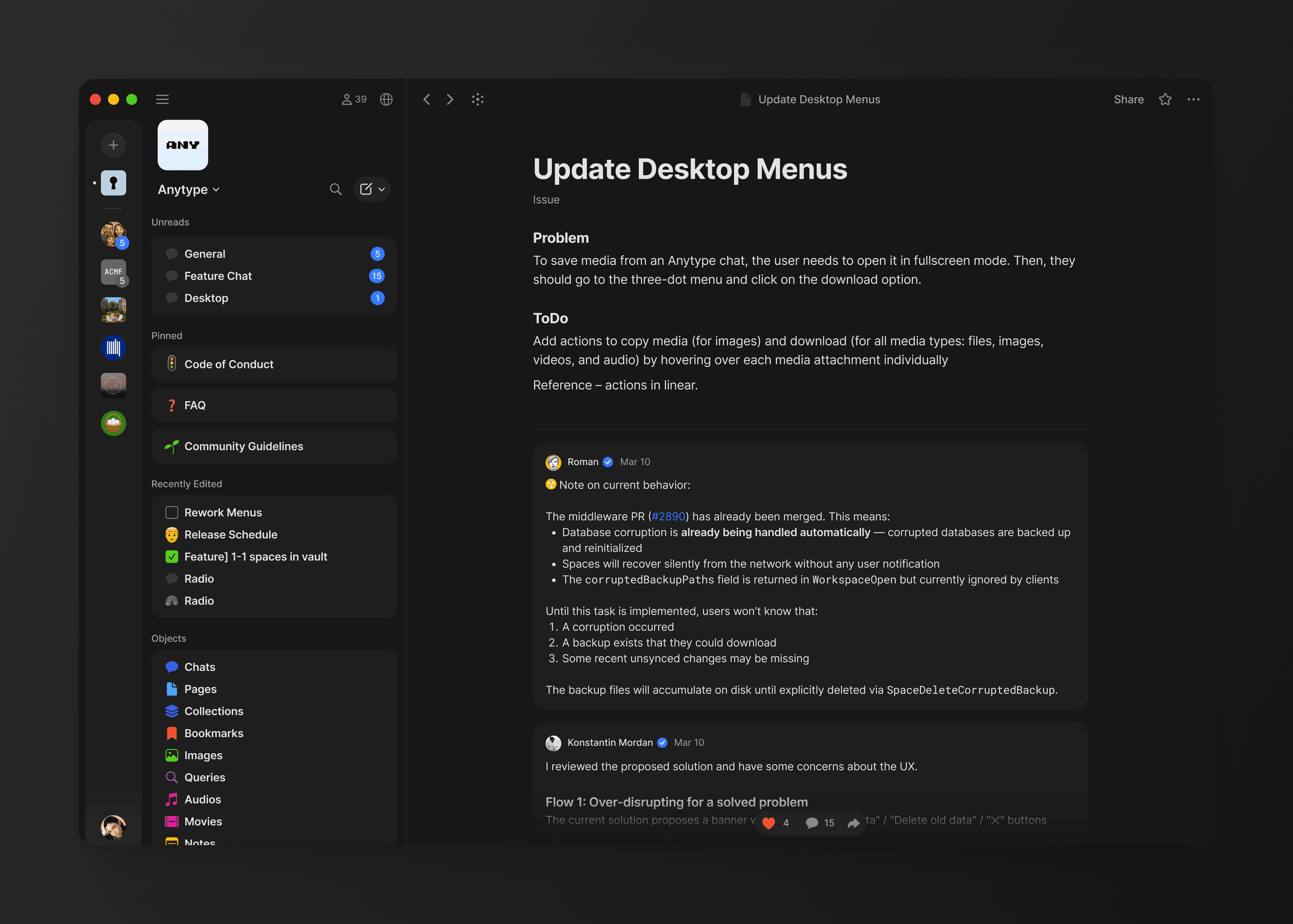The image size is (1293, 924).
Task: Open the garden photo space thumbnail
Action: pyautogui.click(x=113, y=310)
